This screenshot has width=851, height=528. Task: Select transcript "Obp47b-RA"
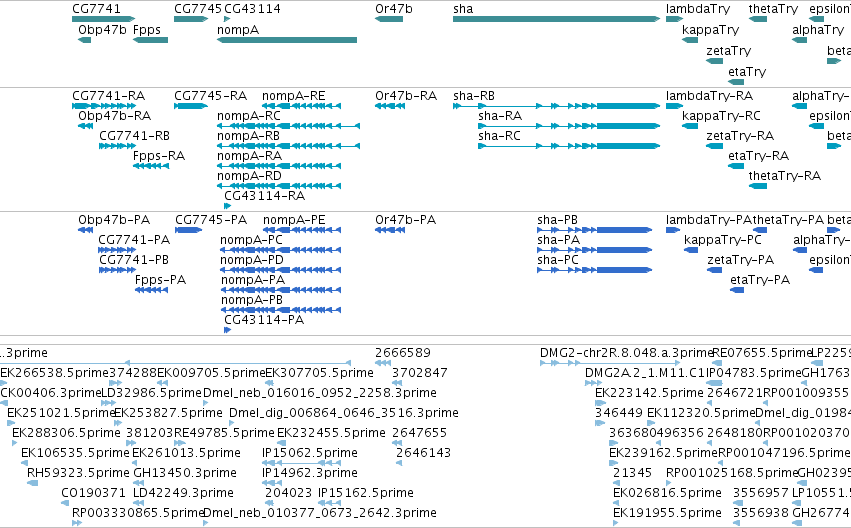(115, 116)
